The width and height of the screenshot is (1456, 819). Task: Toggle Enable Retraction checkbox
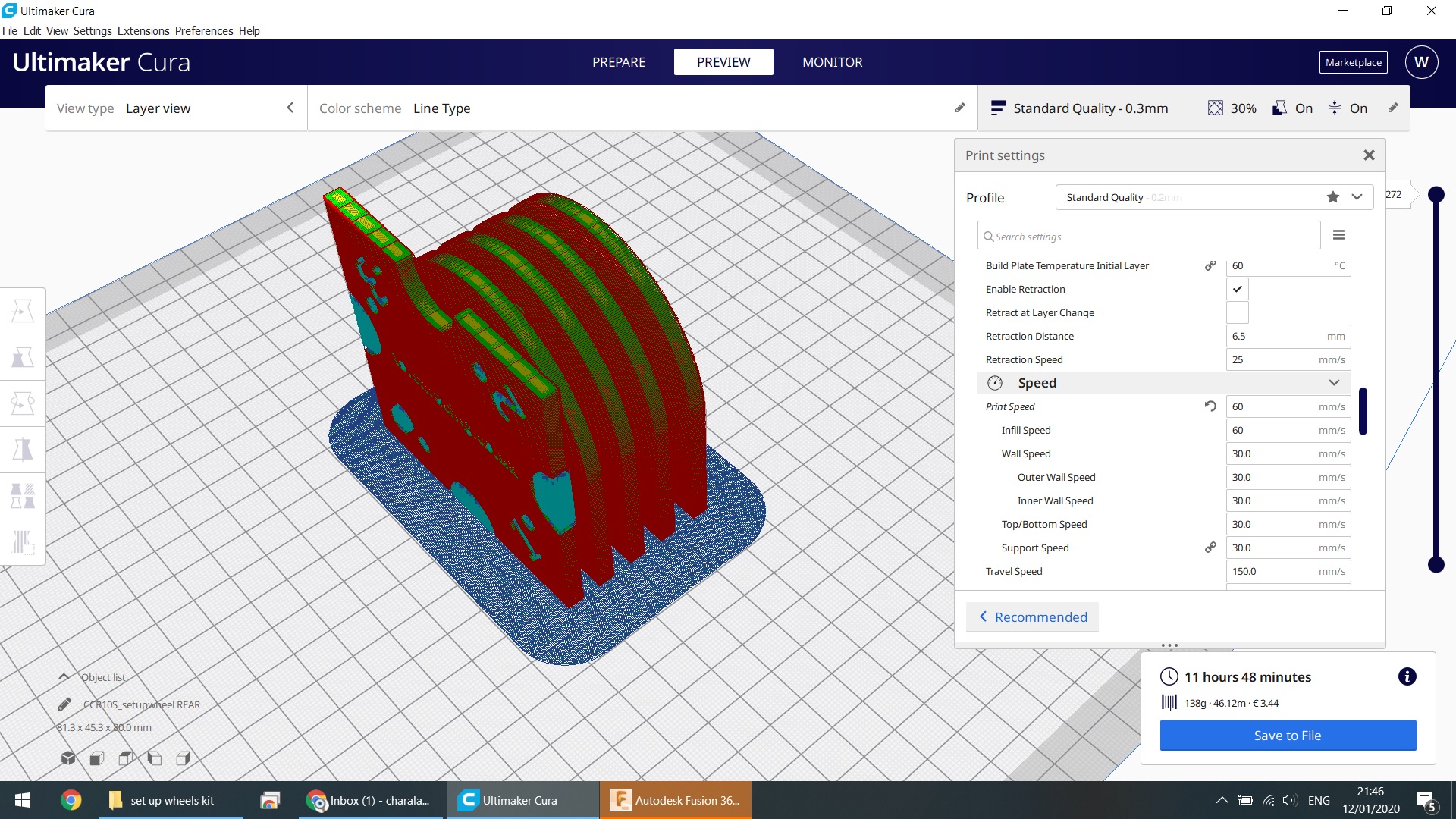pyautogui.click(x=1238, y=289)
